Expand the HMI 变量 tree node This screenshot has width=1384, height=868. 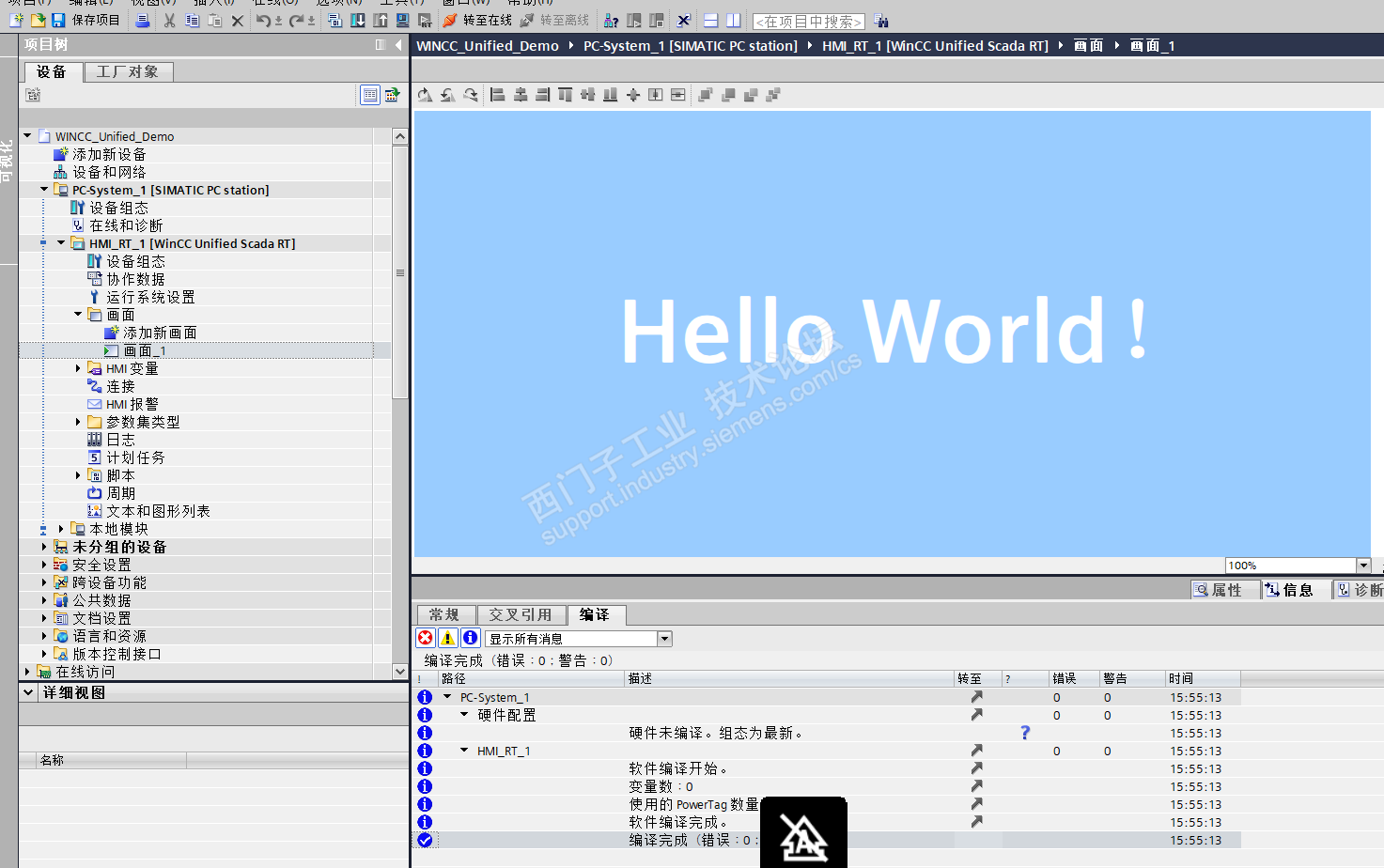click(x=78, y=368)
